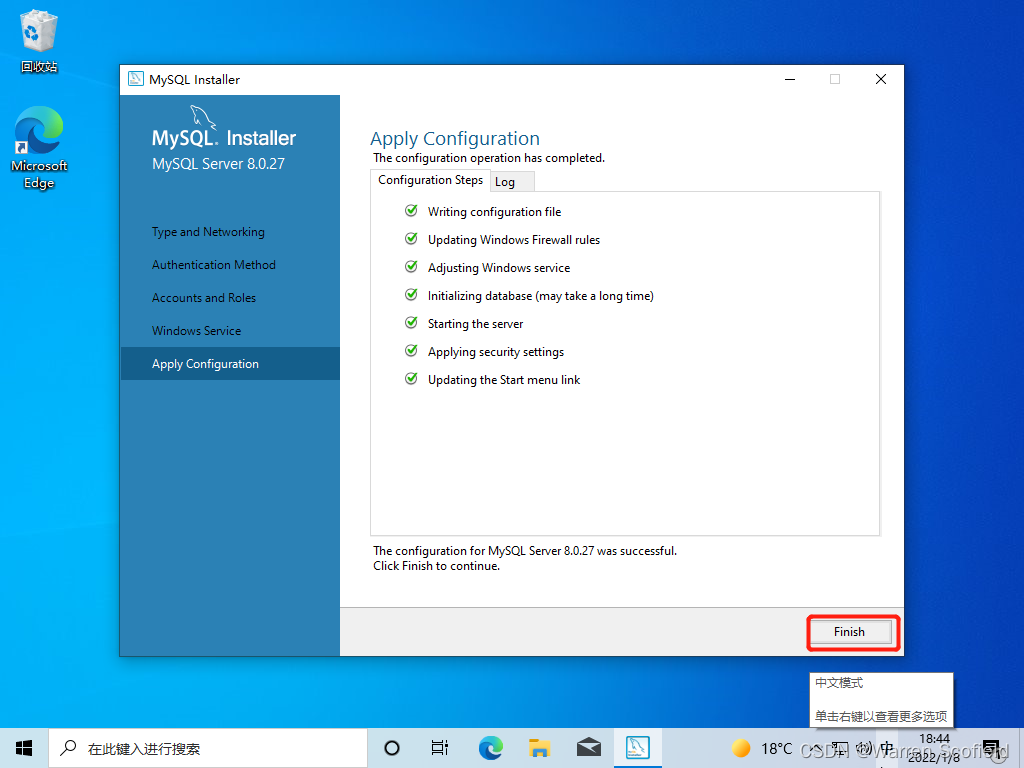
Task: Click the MySQL dolphin logo in sidebar
Action: click(x=202, y=118)
